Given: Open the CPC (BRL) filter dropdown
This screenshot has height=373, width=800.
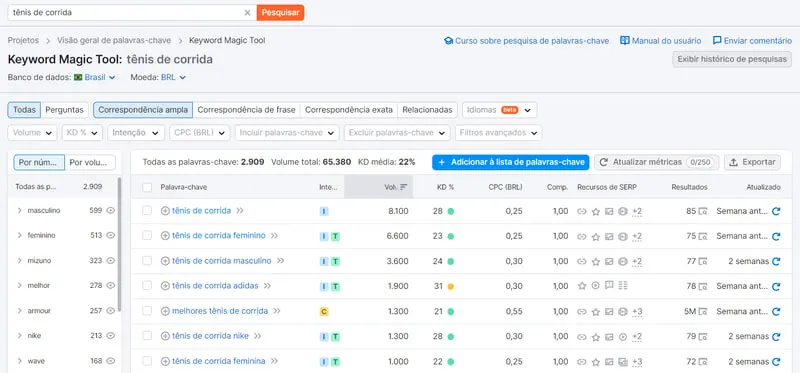Looking at the screenshot, I should tap(199, 133).
